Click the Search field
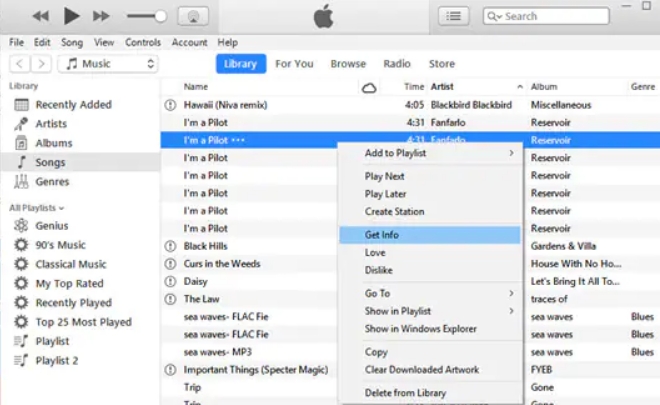 click(x=546, y=16)
